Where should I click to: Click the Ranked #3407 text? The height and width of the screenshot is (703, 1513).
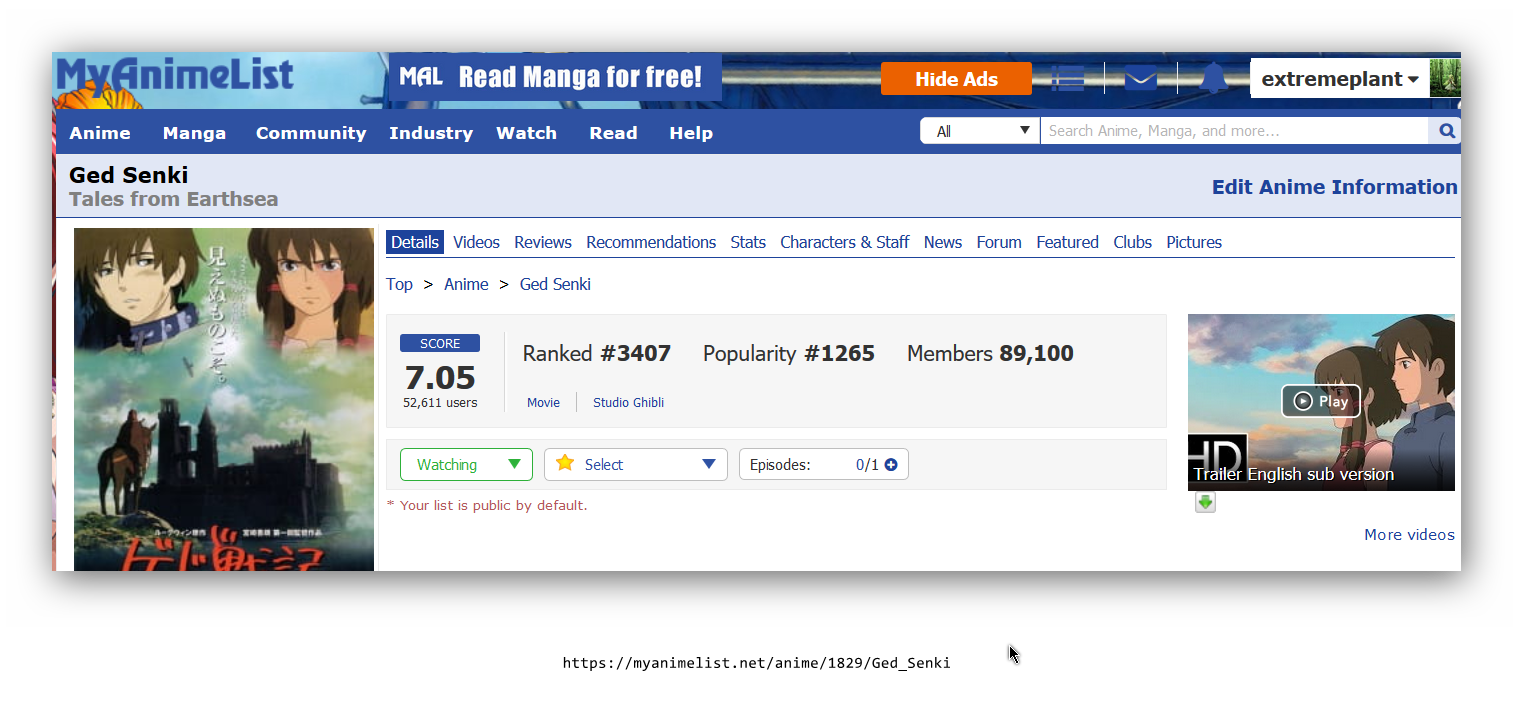click(597, 353)
